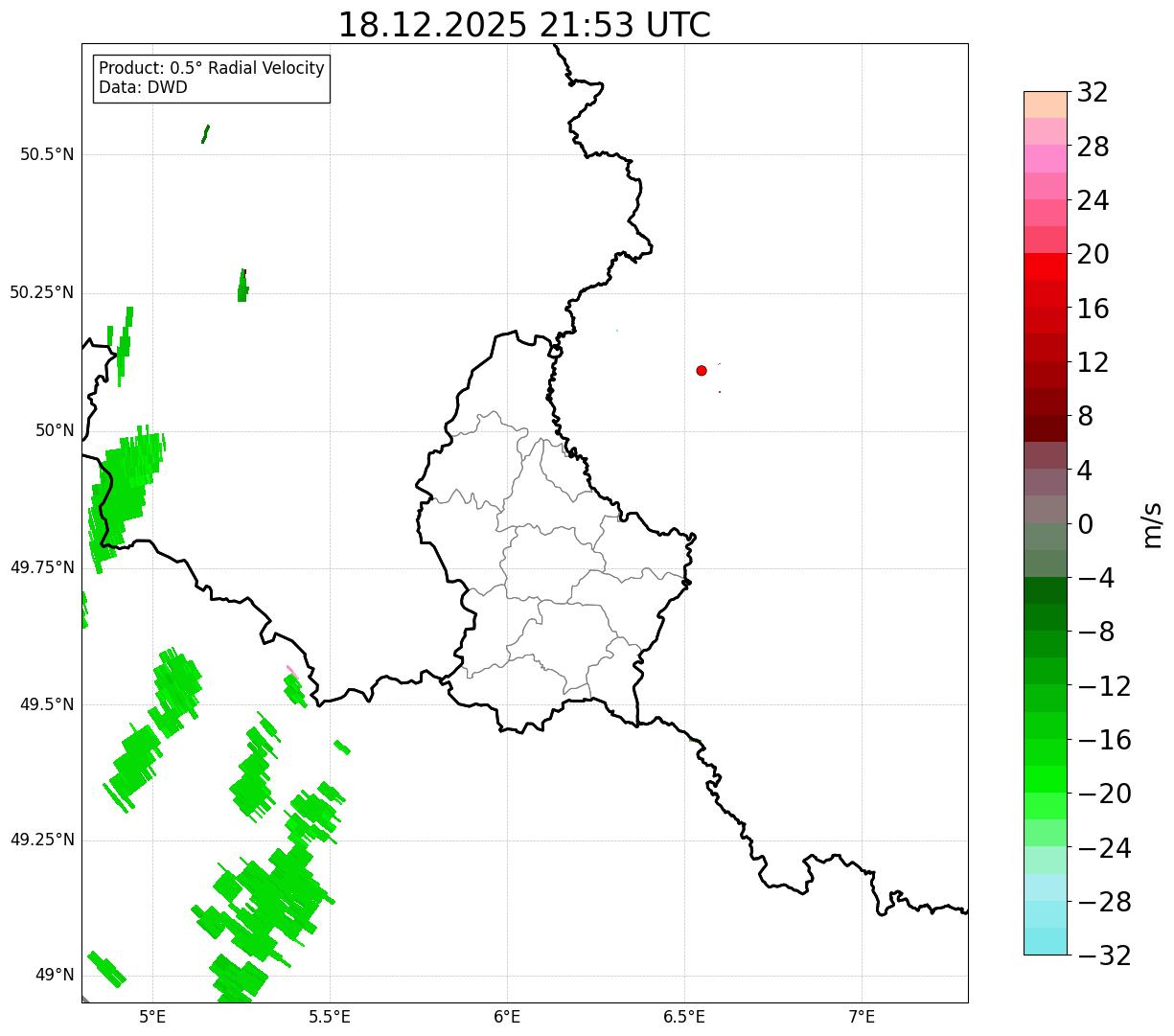Click the 'm/s' colorbar unit label
Viewport: 1174px width, 1036px height.
click(x=1152, y=524)
